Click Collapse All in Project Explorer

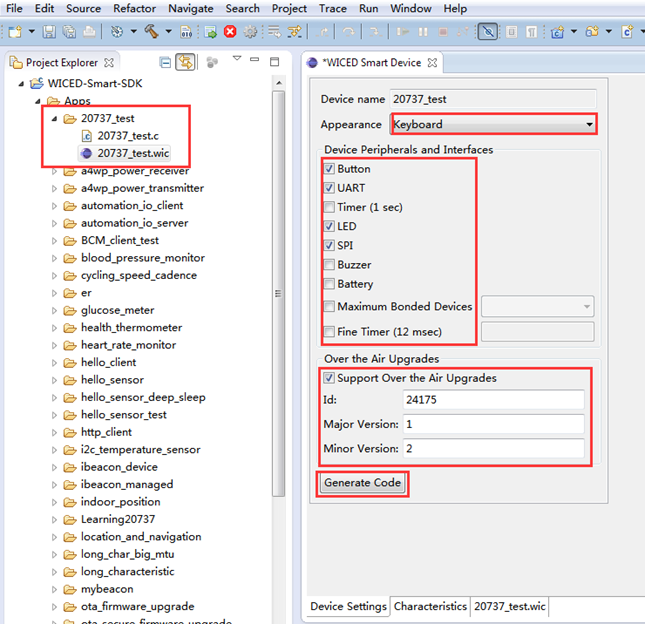[x=165, y=63]
